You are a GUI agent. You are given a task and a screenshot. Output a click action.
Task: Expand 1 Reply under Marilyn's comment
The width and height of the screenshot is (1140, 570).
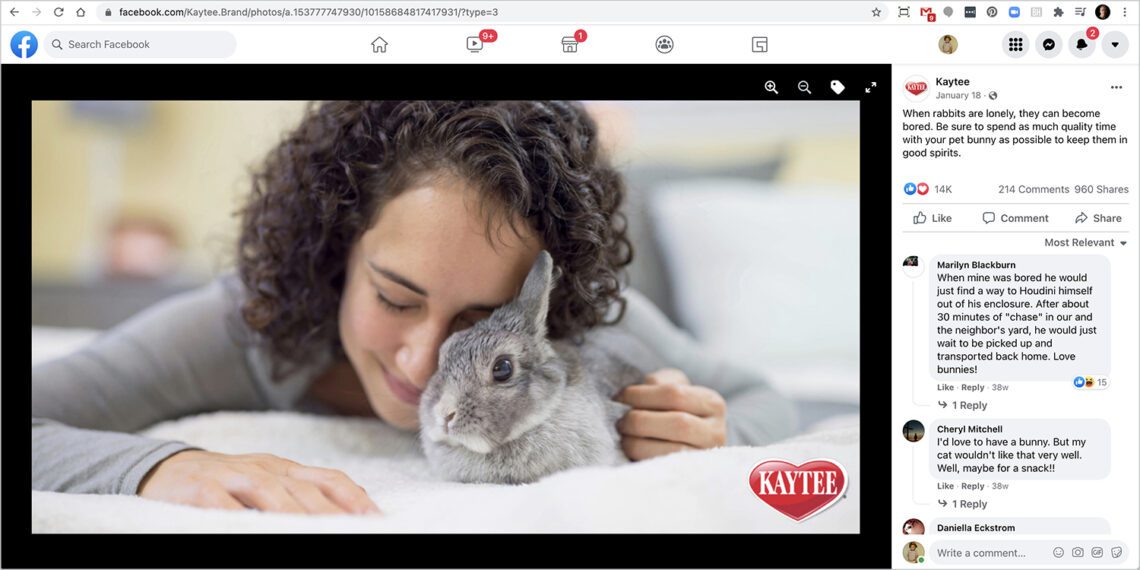963,405
